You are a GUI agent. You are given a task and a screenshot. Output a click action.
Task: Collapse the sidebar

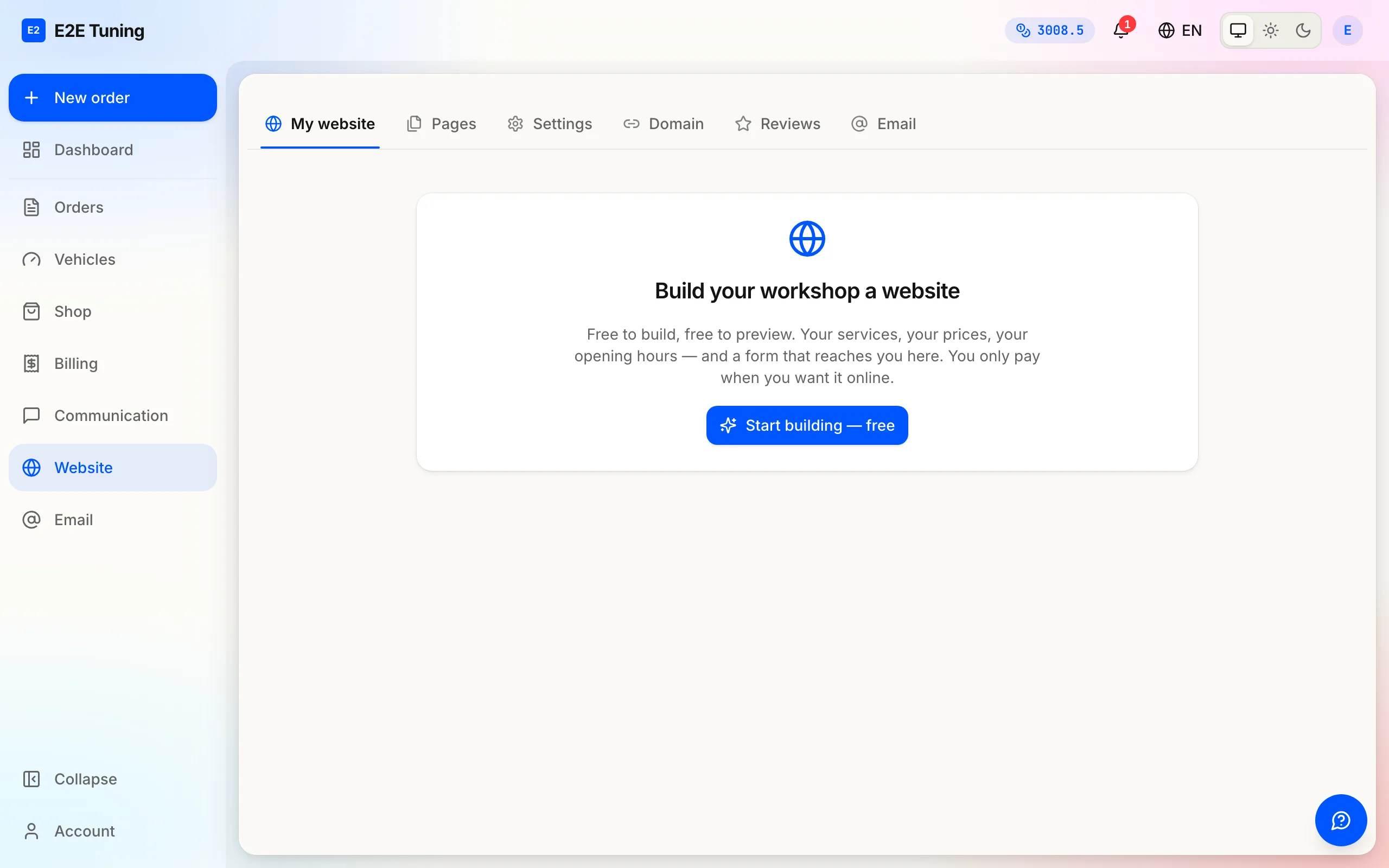[113, 779]
